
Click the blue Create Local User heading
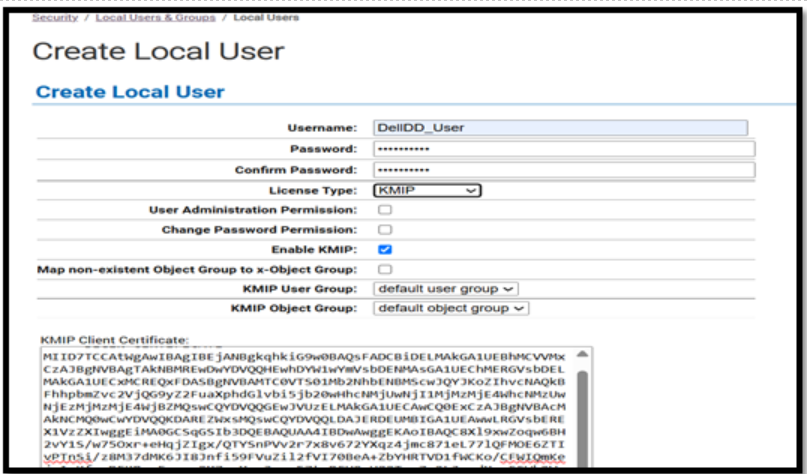(130, 92)
